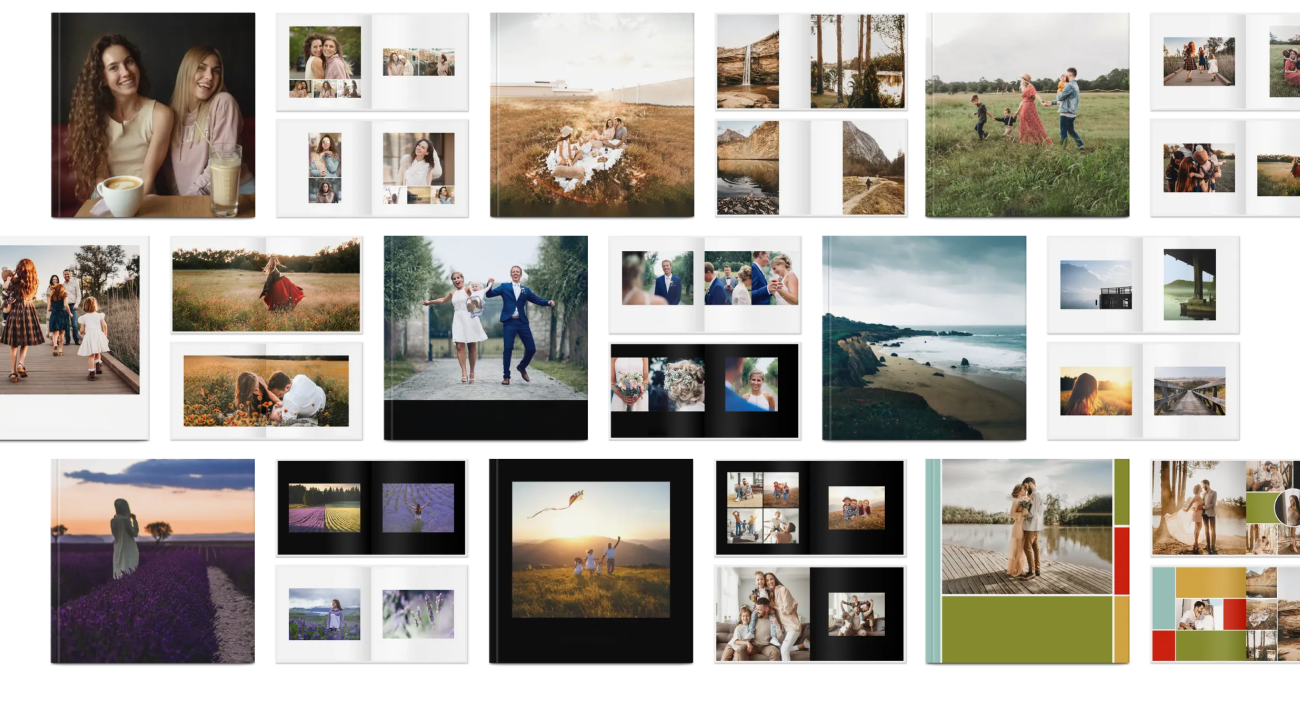Image resolution: width=1300 pixels, height=704 pixels.
Task: Open the black spread with four-photo kids grid
Action: [810, 508]
